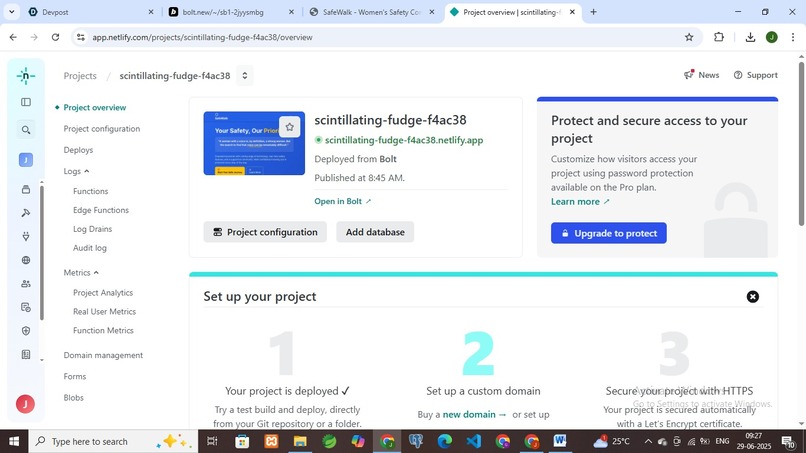View site information icon in address bar

pyautogui.click(x=81, y=37)
